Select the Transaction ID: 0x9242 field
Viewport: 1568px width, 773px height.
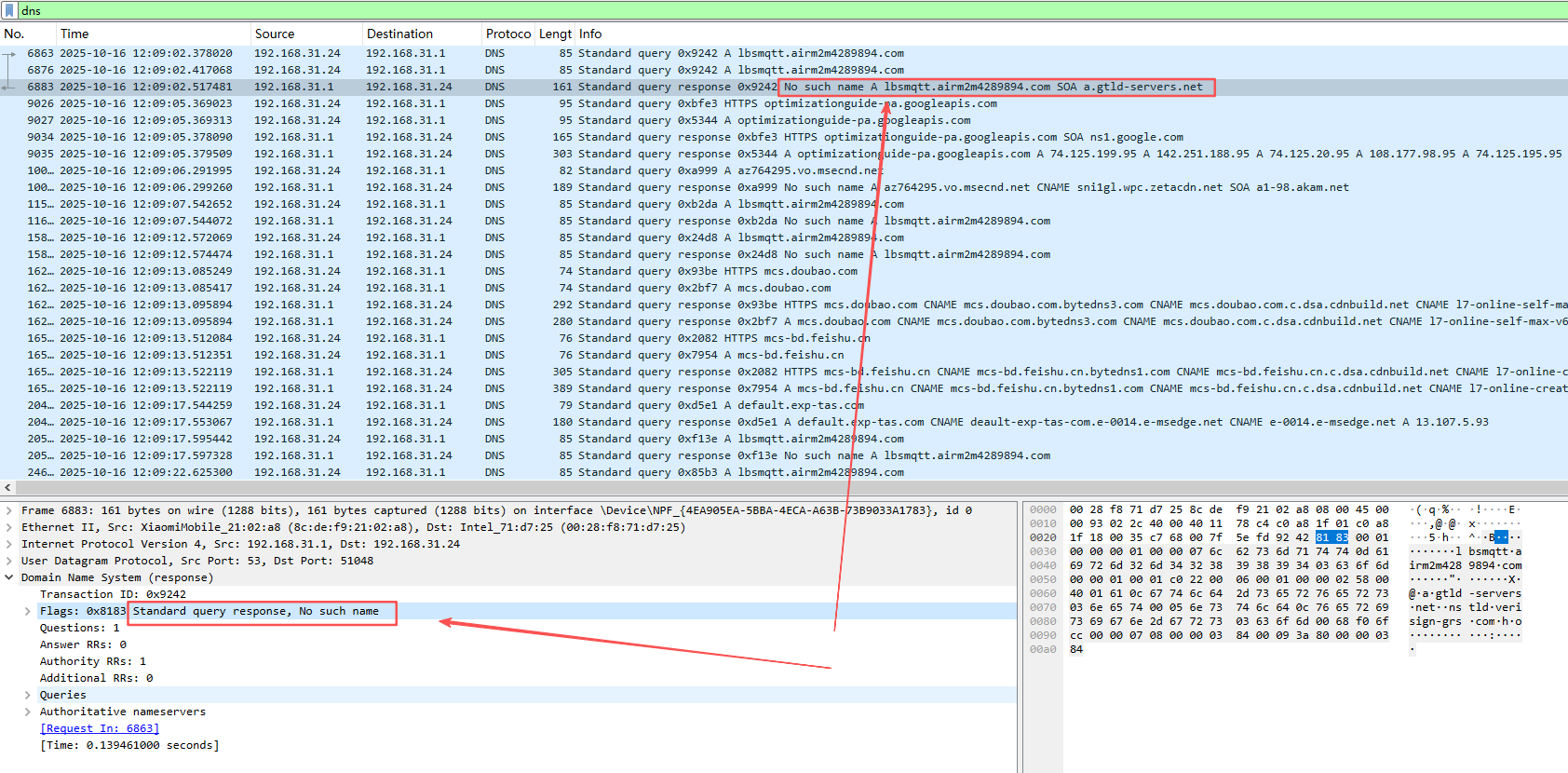coord(113,594)
